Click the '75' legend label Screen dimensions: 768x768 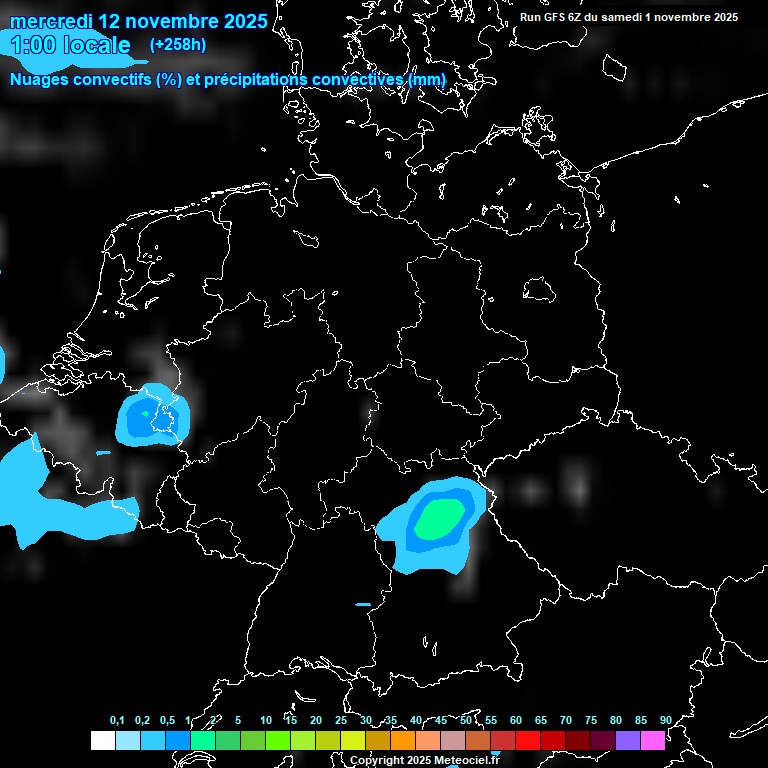click(591, 720)
